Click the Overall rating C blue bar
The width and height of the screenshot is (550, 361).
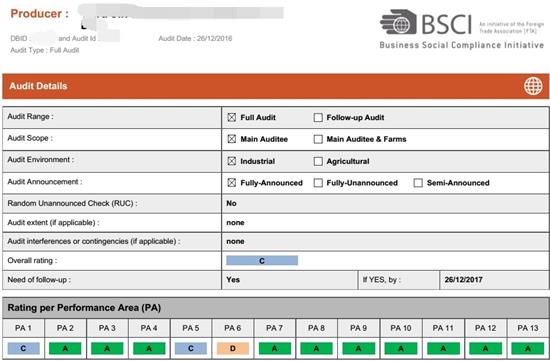[262, 260]
